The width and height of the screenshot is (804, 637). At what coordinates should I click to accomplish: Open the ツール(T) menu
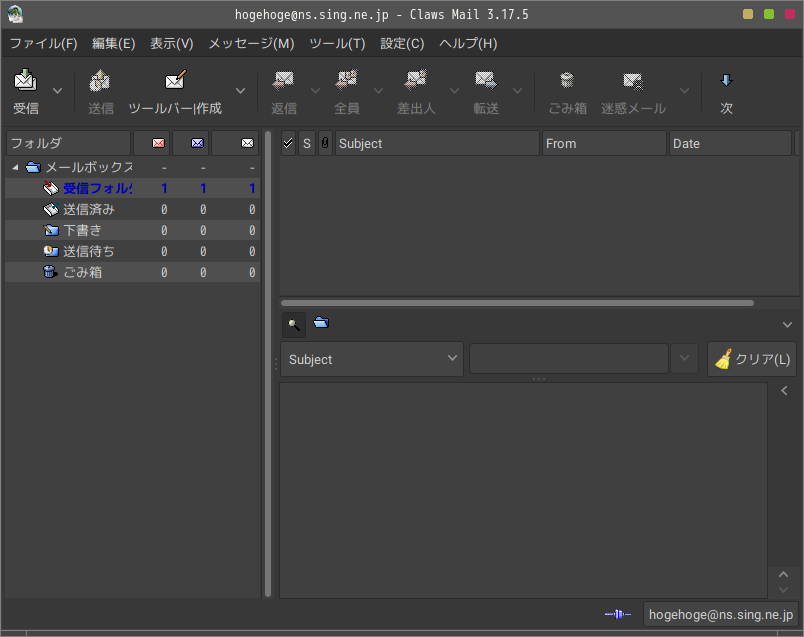click(x=337, y=44)
